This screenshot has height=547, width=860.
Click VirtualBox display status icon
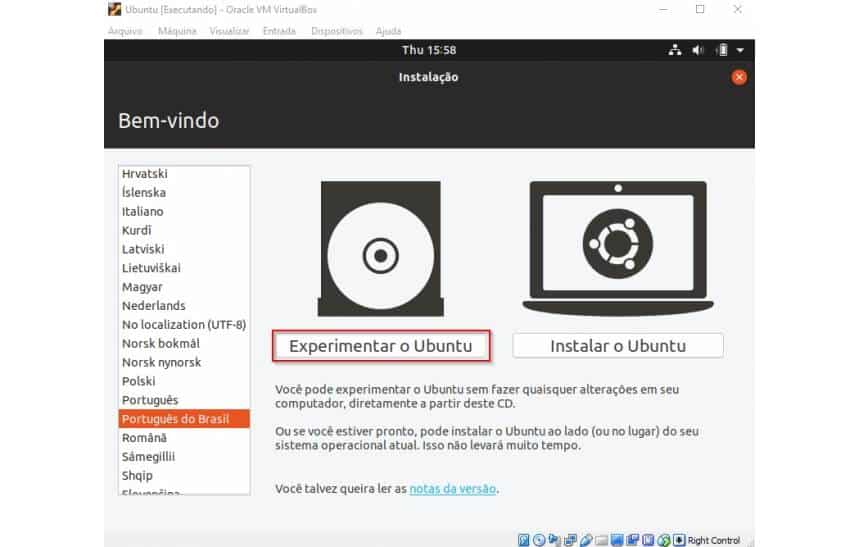click(618, 540)
